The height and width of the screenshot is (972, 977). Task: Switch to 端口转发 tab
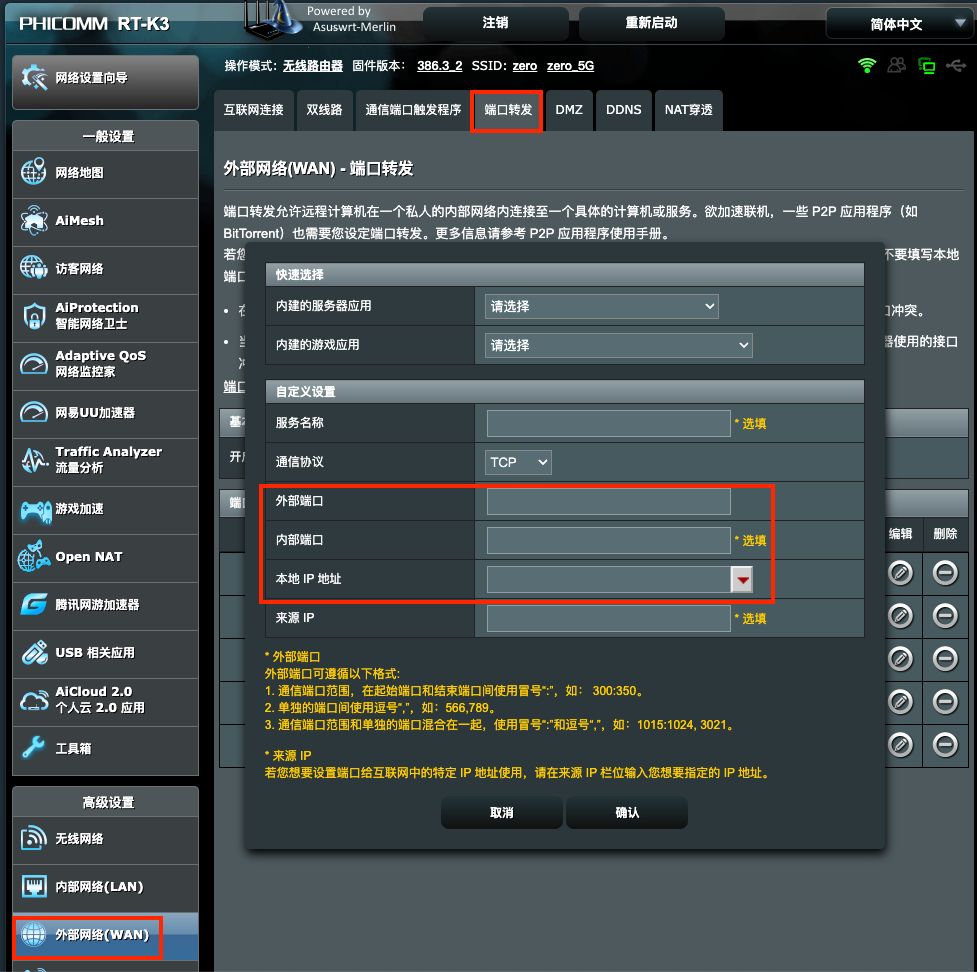(508, 110)
